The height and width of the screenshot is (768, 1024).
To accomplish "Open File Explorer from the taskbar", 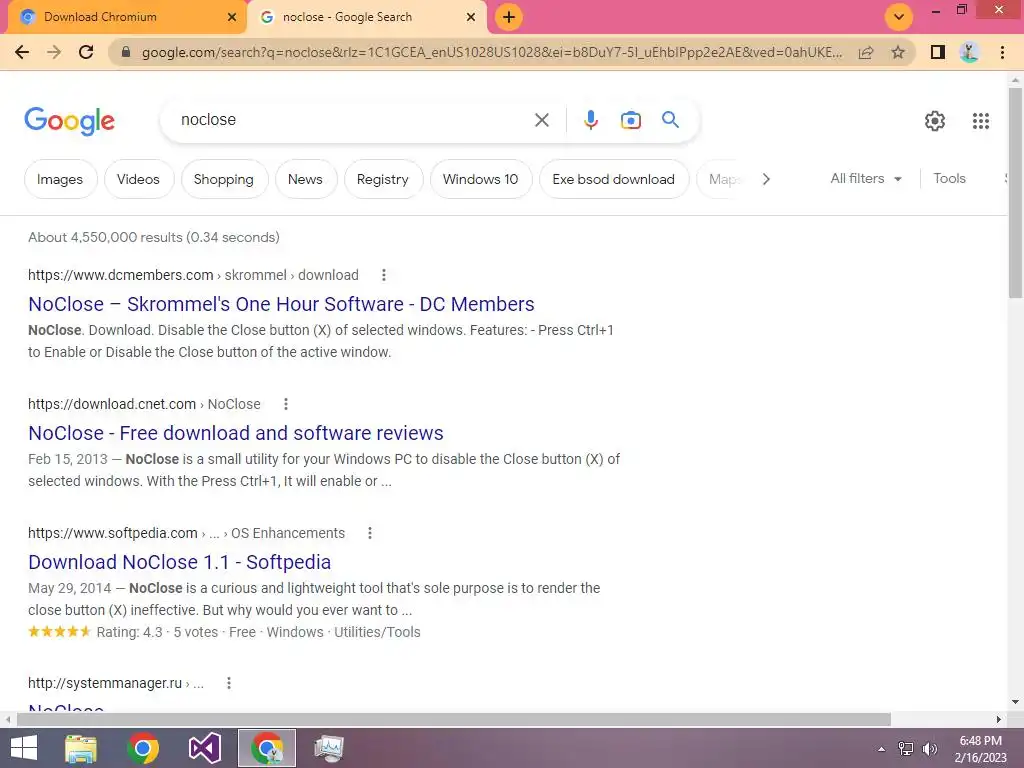I will [81, 748].
